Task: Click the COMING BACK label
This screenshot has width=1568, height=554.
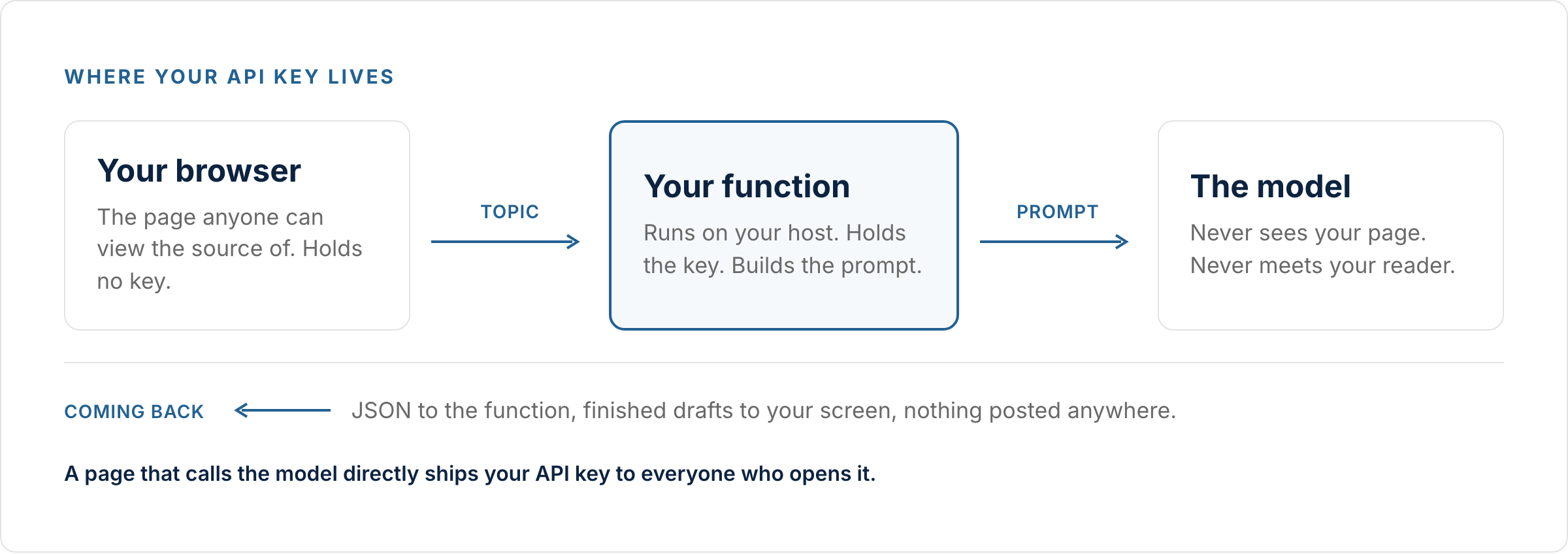Action: coord(134,412)
